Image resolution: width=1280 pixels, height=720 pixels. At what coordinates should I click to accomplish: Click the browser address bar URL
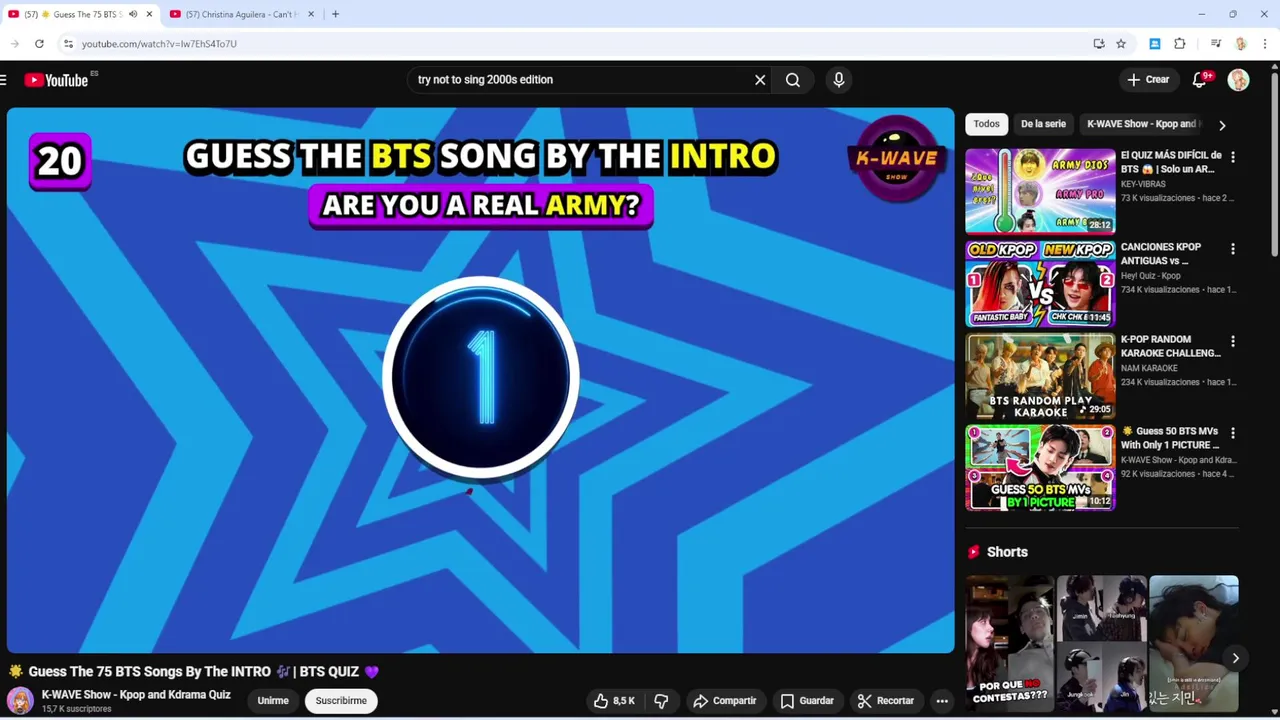pos(159,44)
